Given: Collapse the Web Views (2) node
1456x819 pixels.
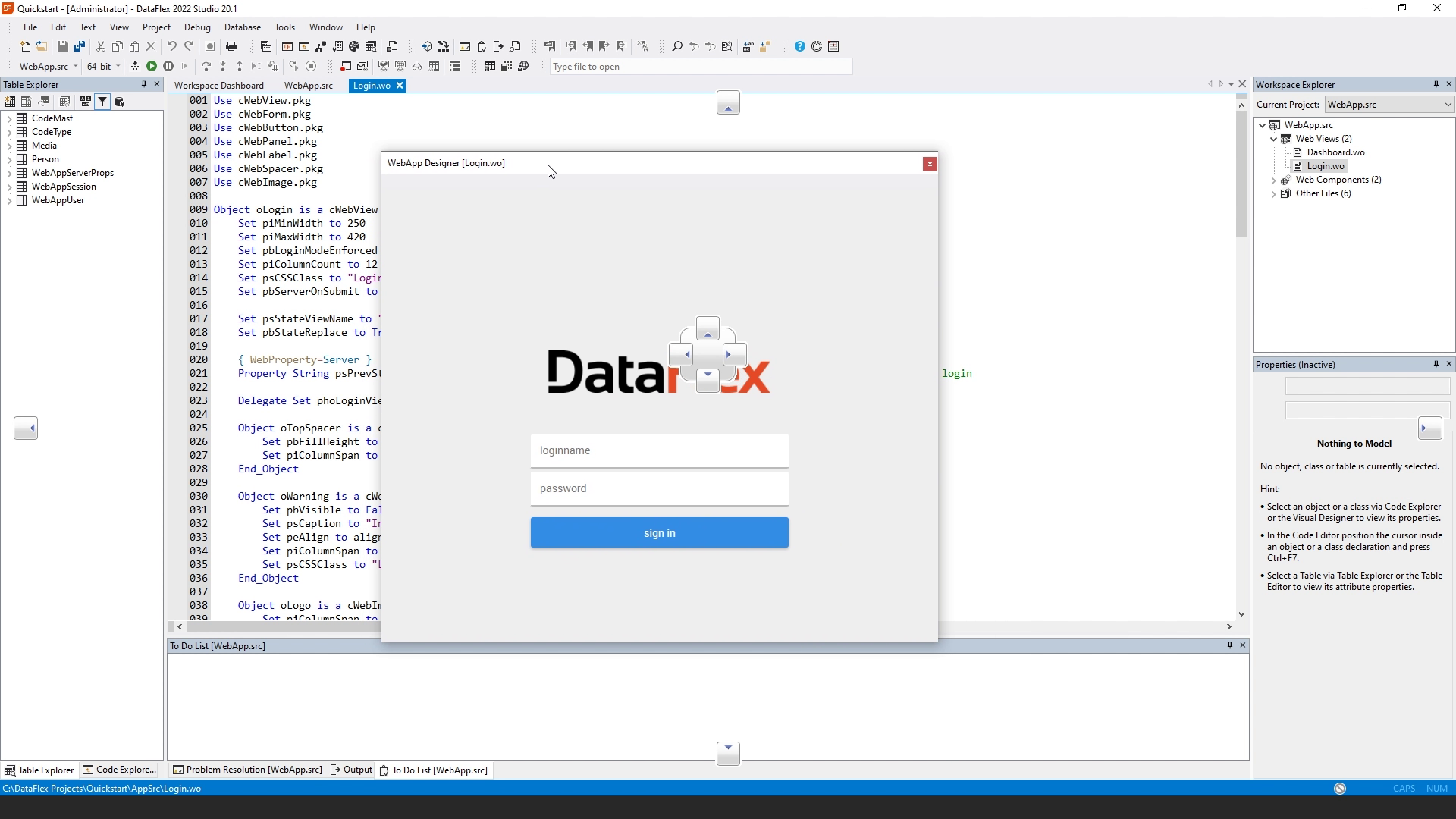Looking at the screenshot, I should click(1274, 139).
